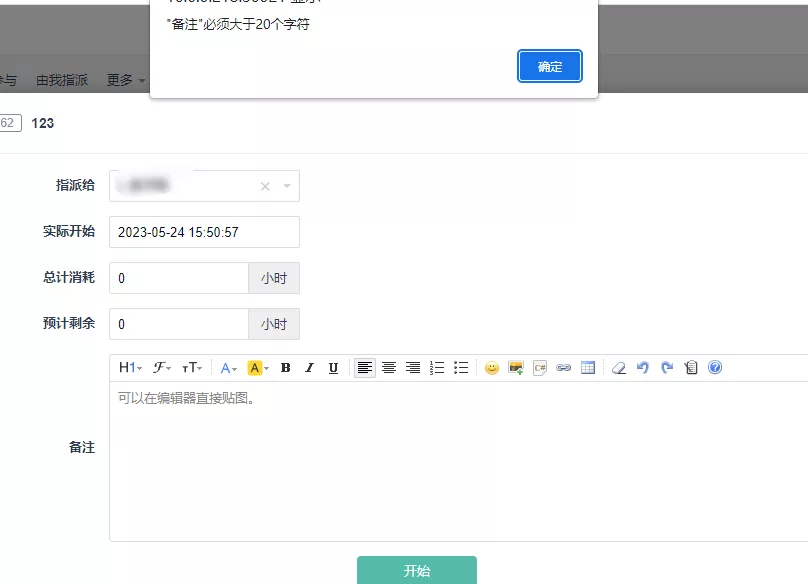This screenshot has width=808, height=584.
Task: Open the 更多 dropdown menu
Action: click(x=126, y=80)
